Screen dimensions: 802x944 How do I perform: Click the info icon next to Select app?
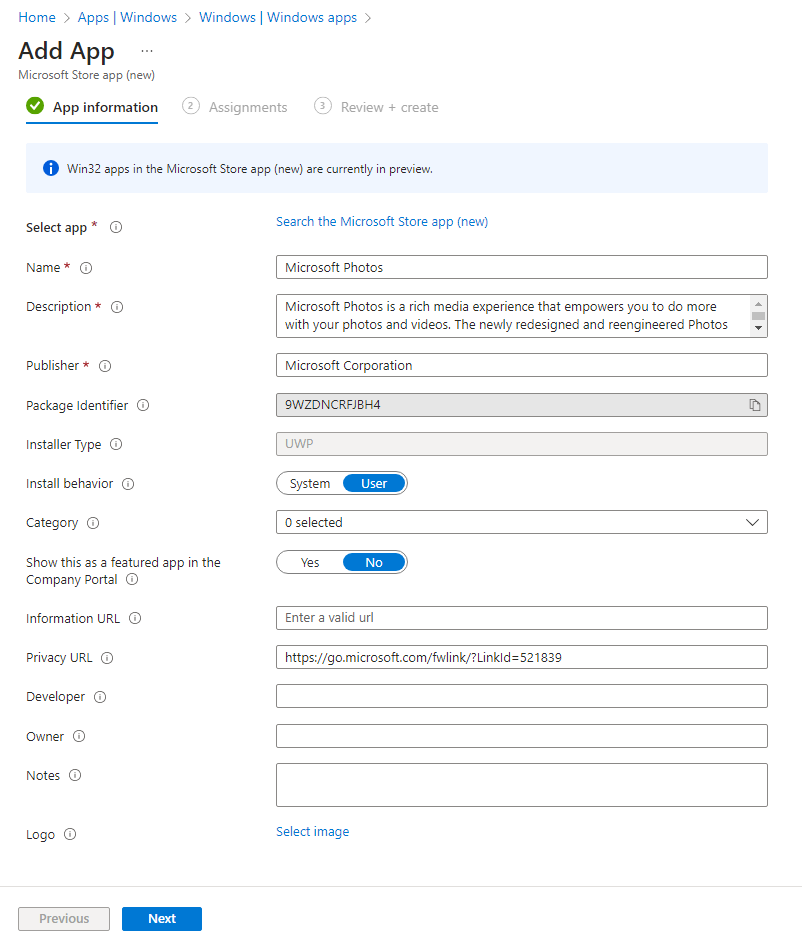[116, 228]
